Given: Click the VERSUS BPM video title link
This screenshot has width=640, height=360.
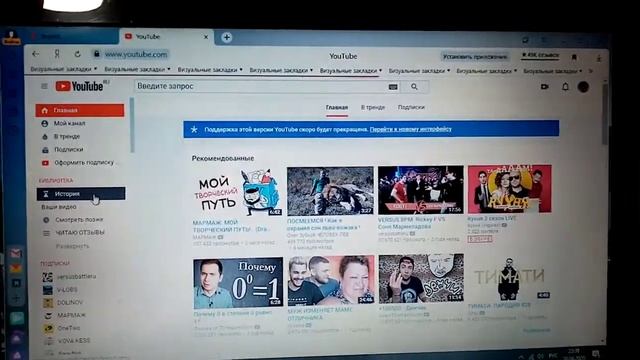Looking at the screenshot, I should click(x=412, y=223).
